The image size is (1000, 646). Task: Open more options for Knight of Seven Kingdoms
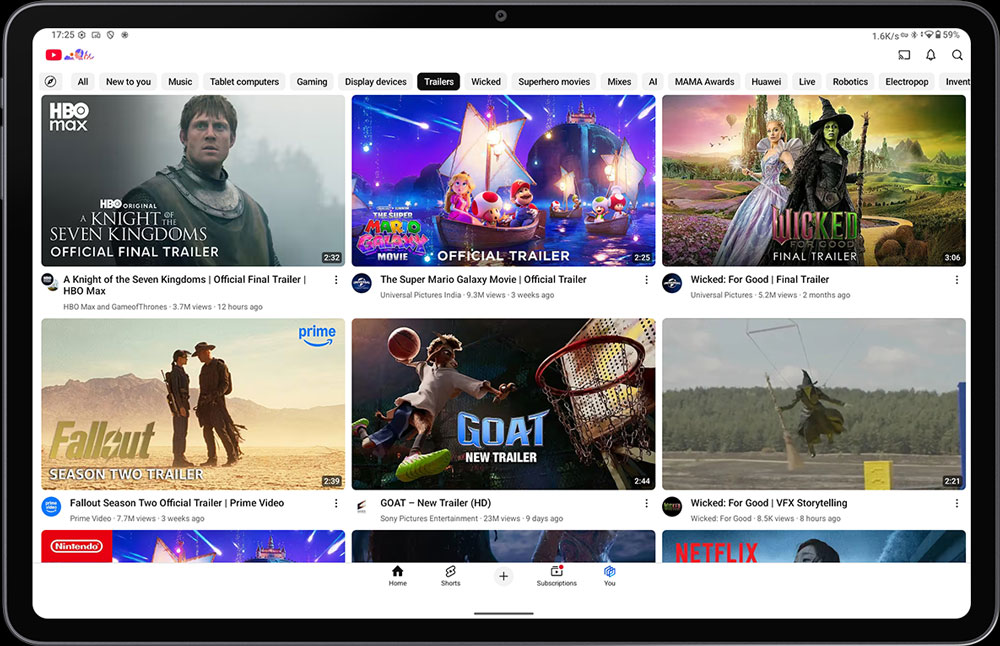tap(336, 280)
